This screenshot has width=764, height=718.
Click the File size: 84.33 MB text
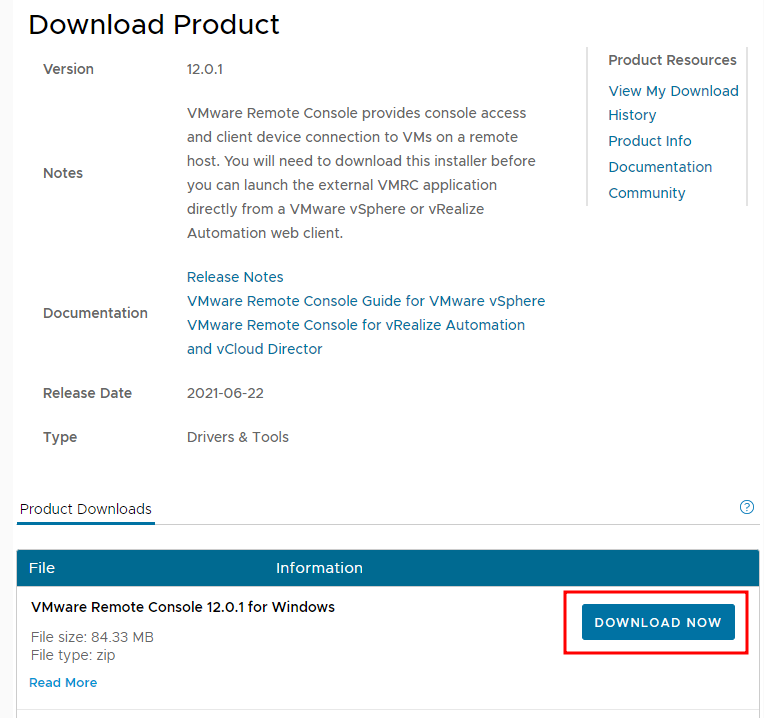point(92,637)
